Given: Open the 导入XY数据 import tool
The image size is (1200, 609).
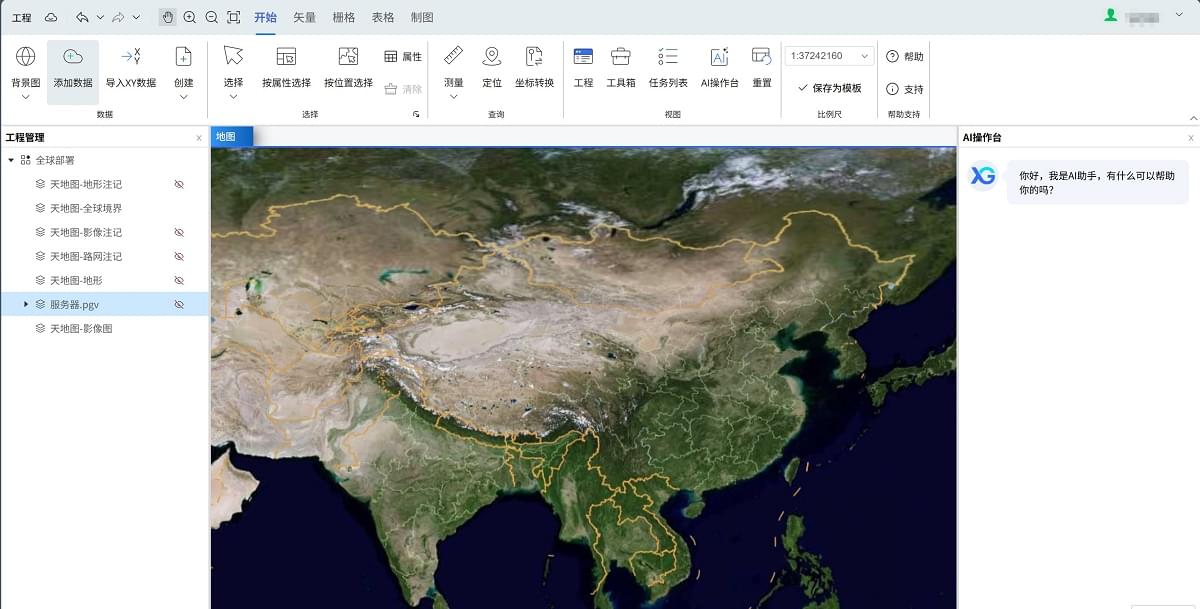Looking at the screenshot, I should click(x=130, y=58).
